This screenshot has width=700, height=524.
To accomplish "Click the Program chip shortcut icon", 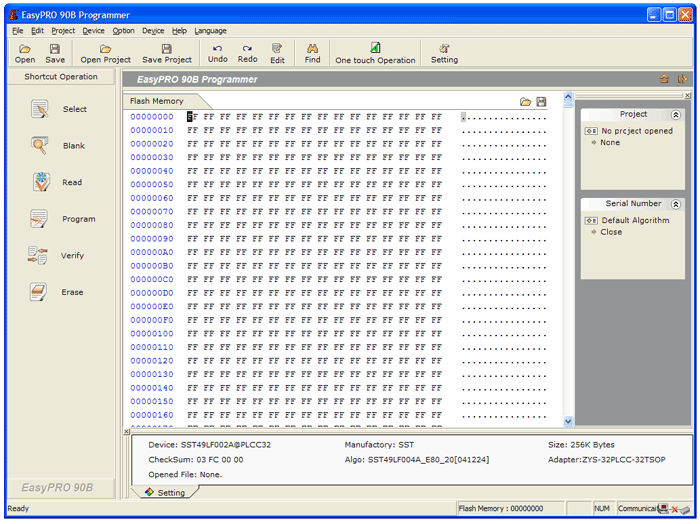I will point(39,219).
